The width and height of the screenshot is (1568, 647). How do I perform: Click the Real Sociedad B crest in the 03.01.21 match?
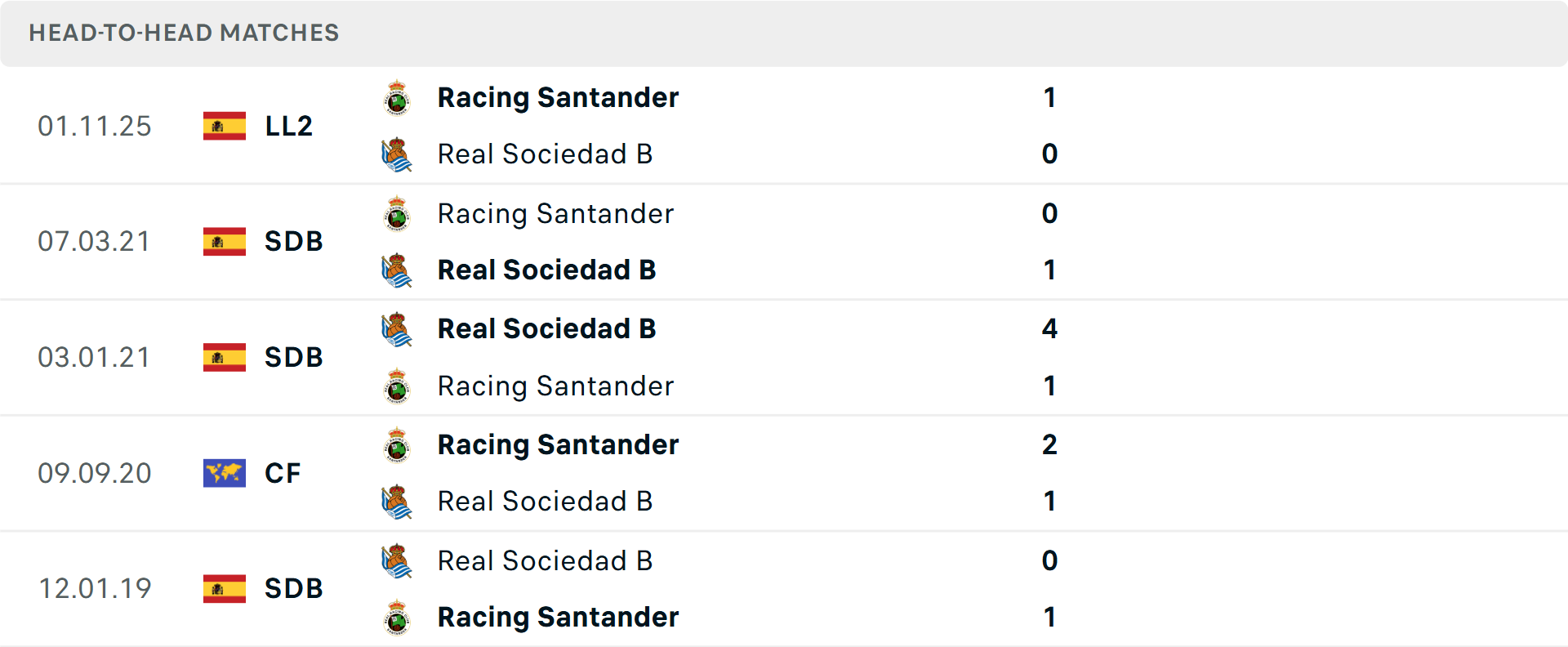tap(398, 329)
